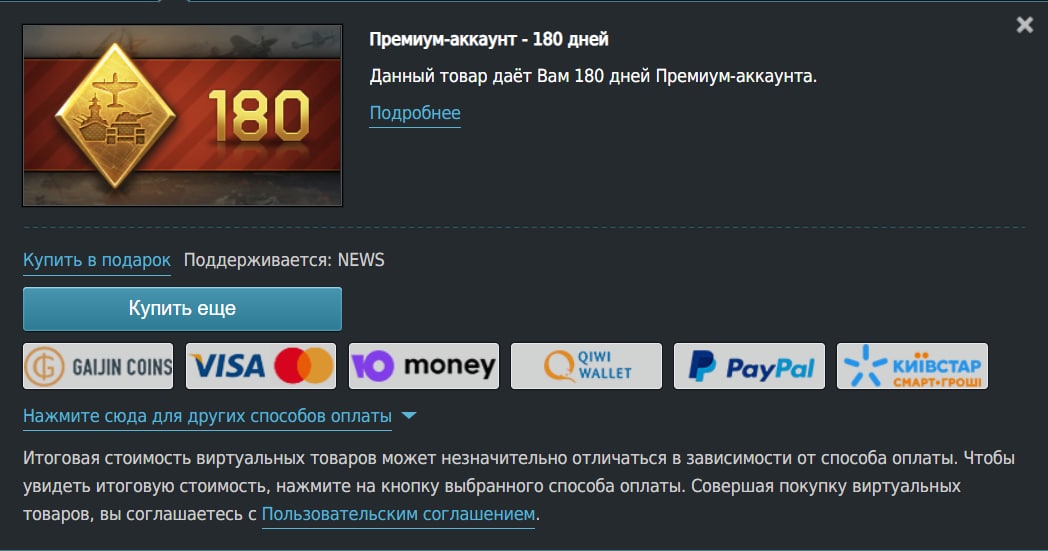The width and height of the screenshot is (1048, 551).
Task: Click the blue triangle arrow beside other payment methods
Action: [409, 415]
